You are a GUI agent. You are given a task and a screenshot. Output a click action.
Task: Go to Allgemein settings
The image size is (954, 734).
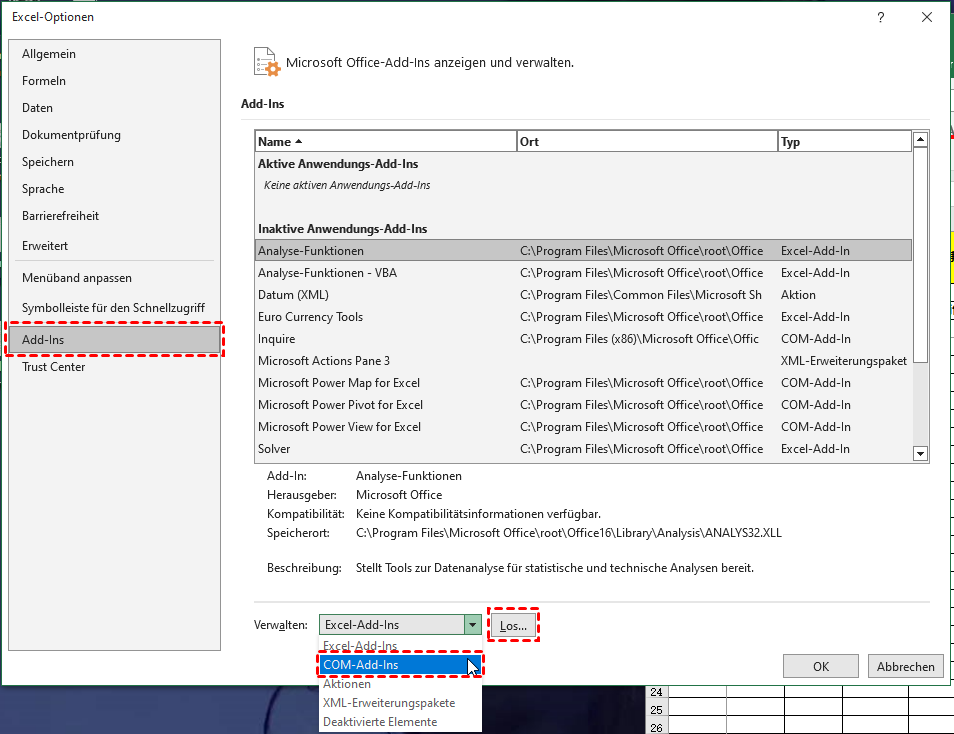click(x=49, y=54)
